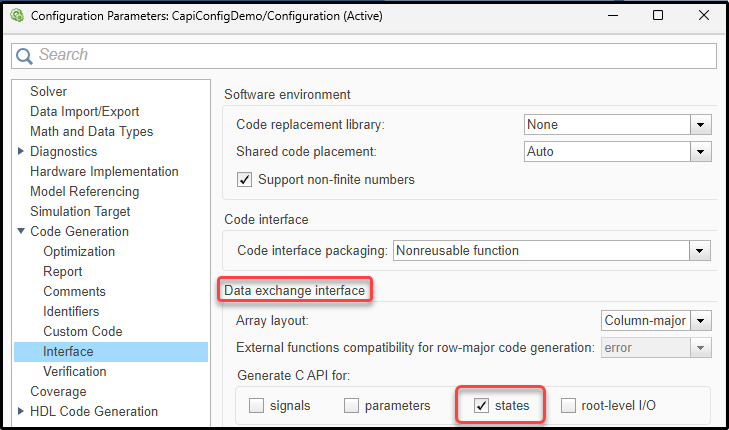Collapse the Code Generation tree node
Screen dimensions: 729x430
pos(22,232)
